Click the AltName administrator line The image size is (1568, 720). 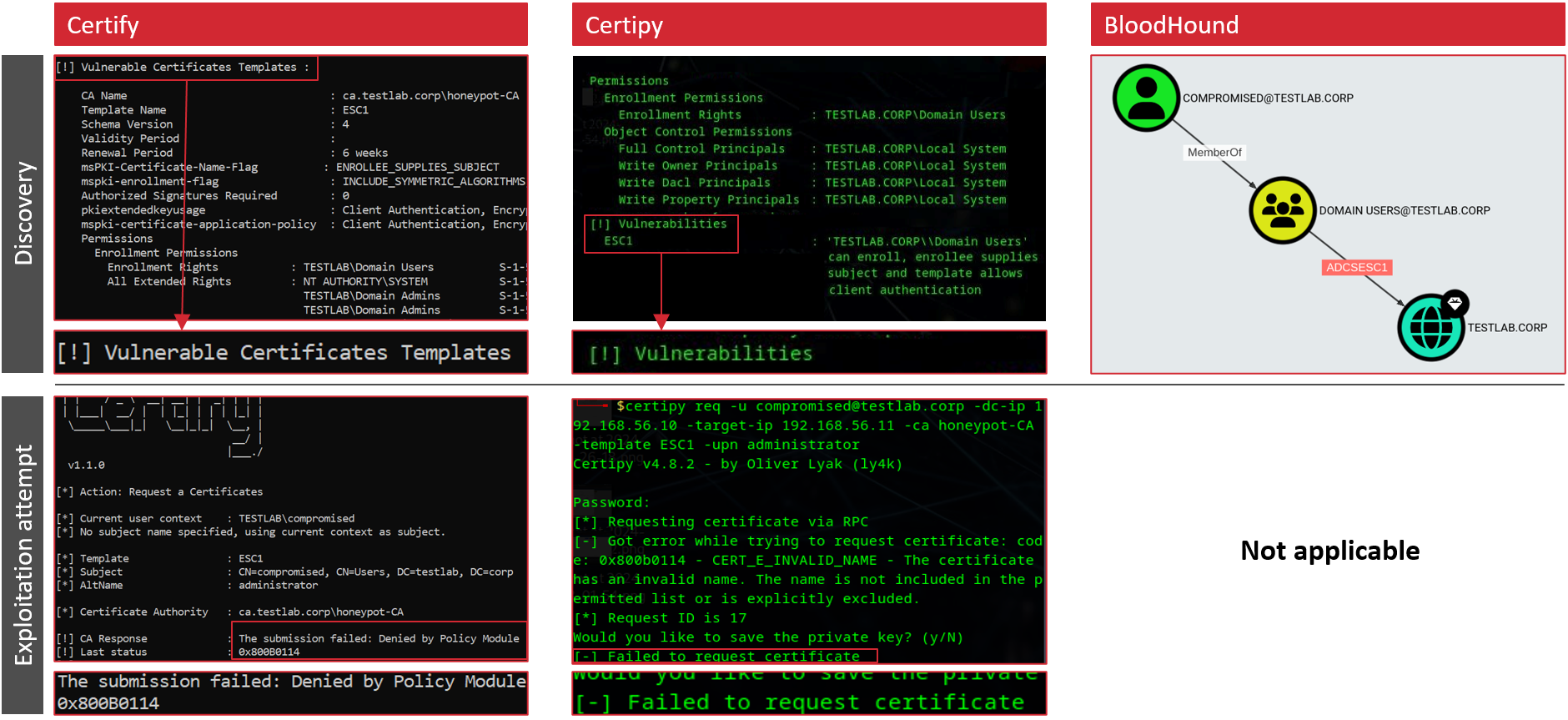click(187, 586)
